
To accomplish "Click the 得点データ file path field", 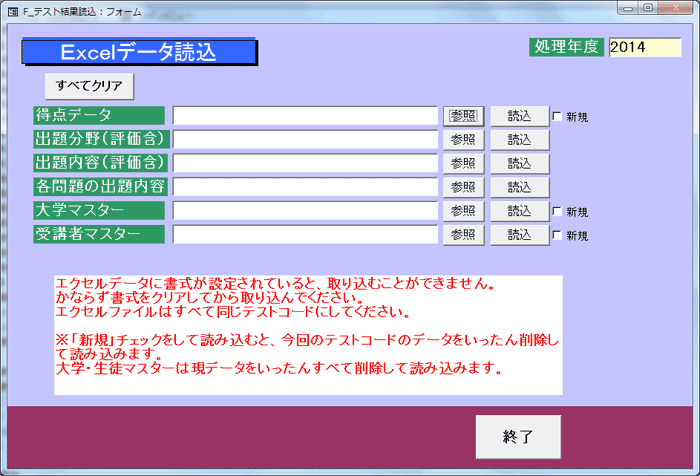I will 305,116.
